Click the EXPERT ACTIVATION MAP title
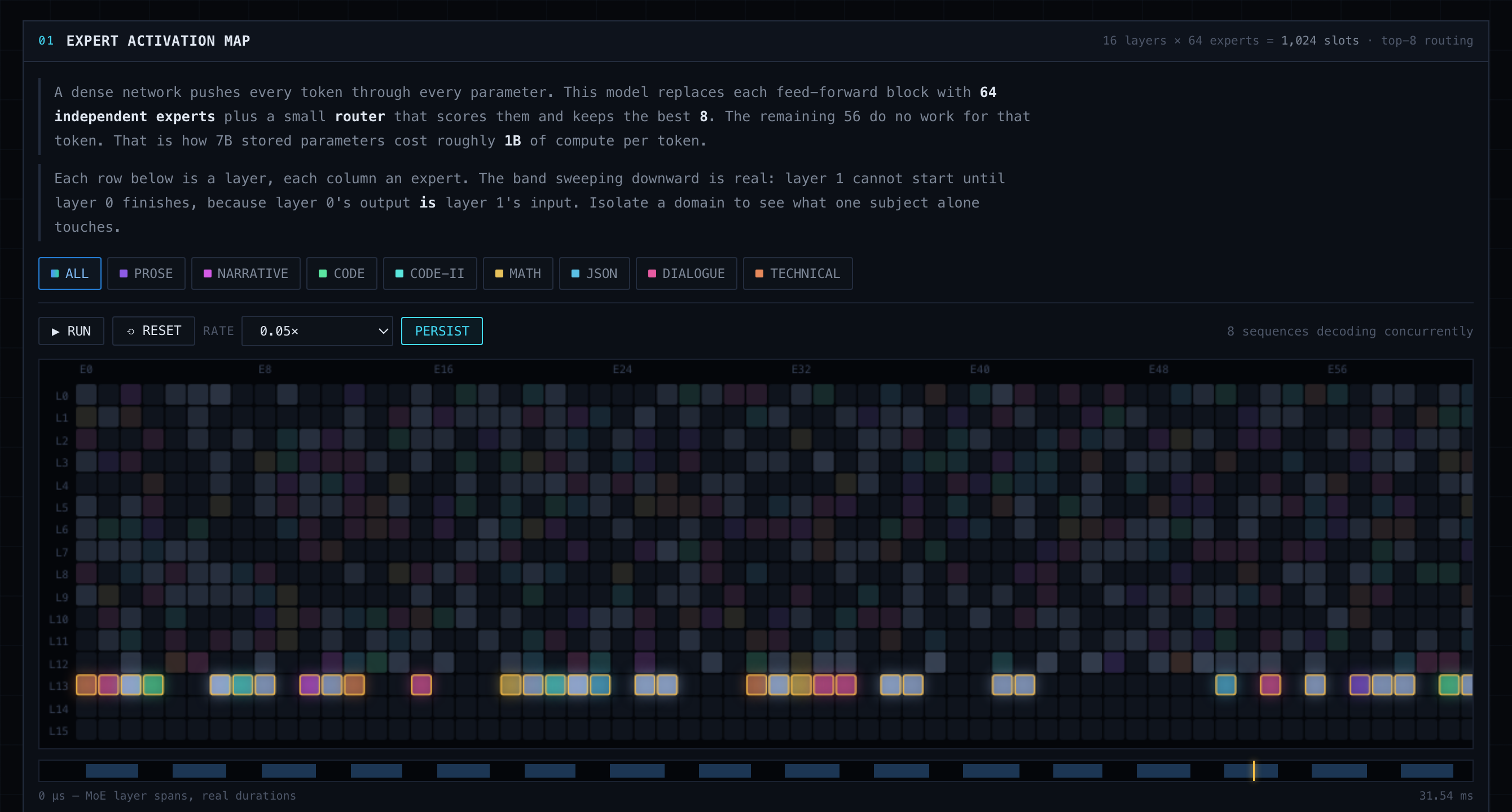1512x812 pixels. click(158, 41)
